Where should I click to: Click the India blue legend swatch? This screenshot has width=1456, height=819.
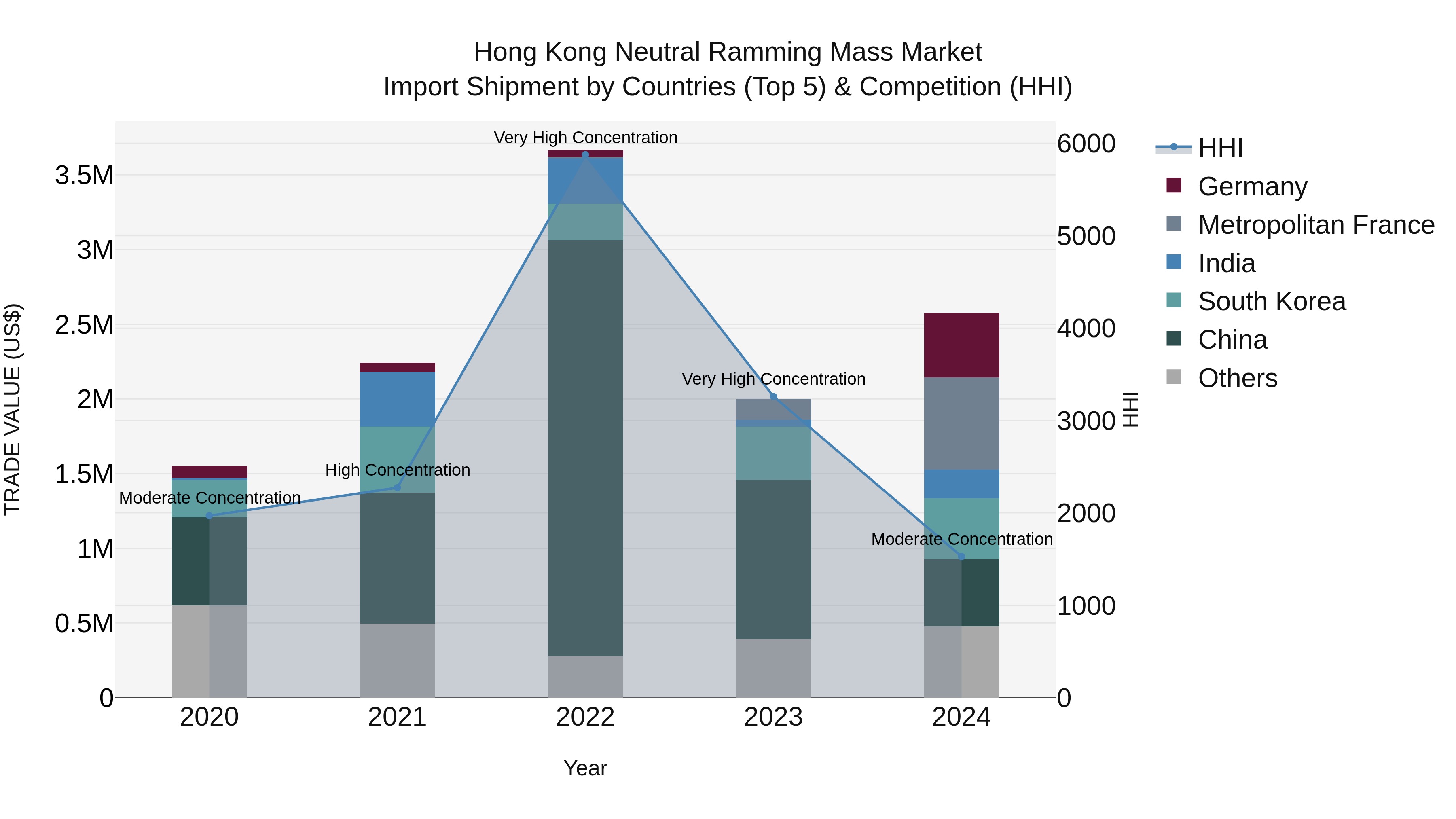tap(1174, 262)
